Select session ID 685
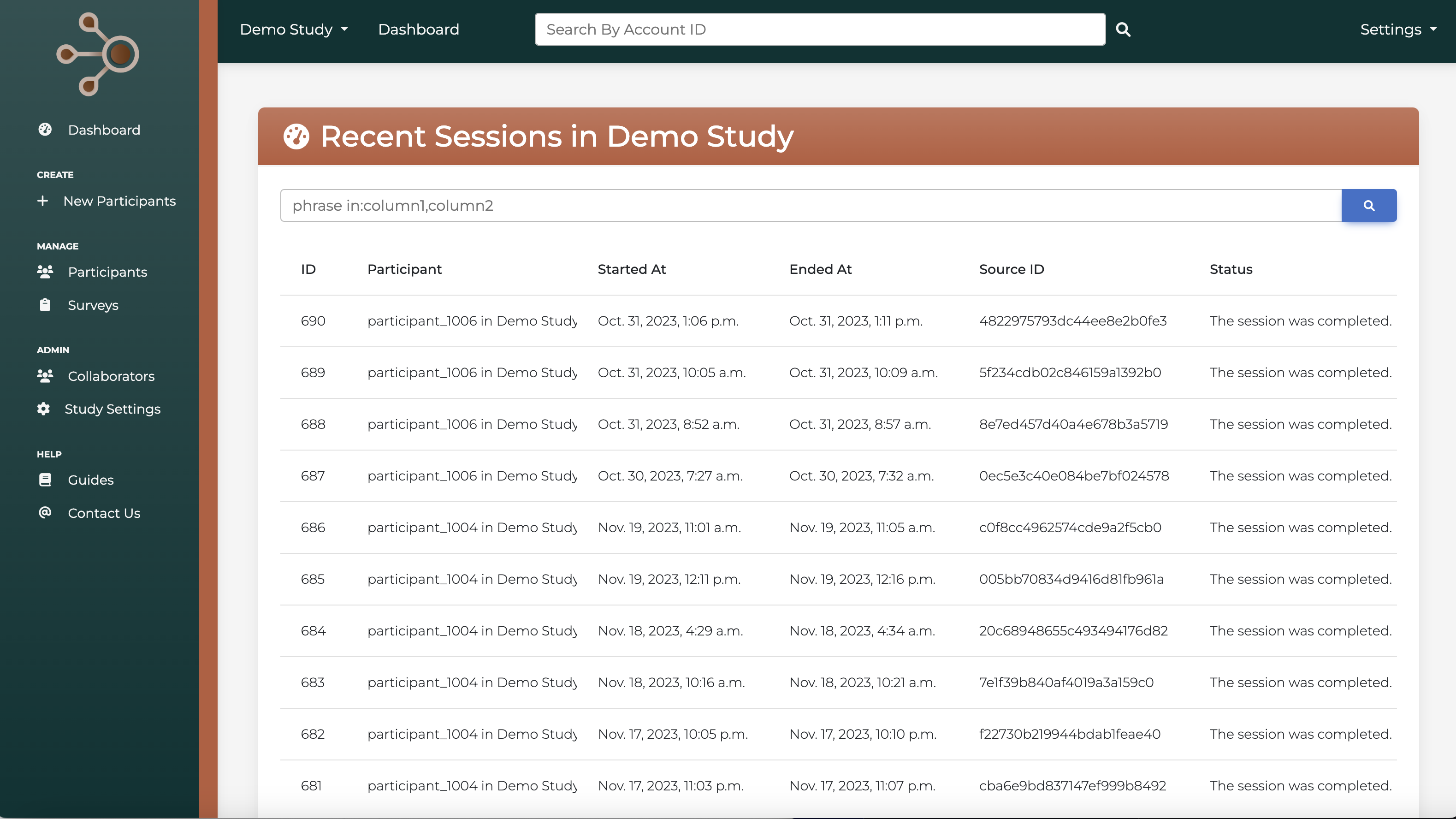The height and width of the screenshot is (819, 1456). click(x=313, y=579)
